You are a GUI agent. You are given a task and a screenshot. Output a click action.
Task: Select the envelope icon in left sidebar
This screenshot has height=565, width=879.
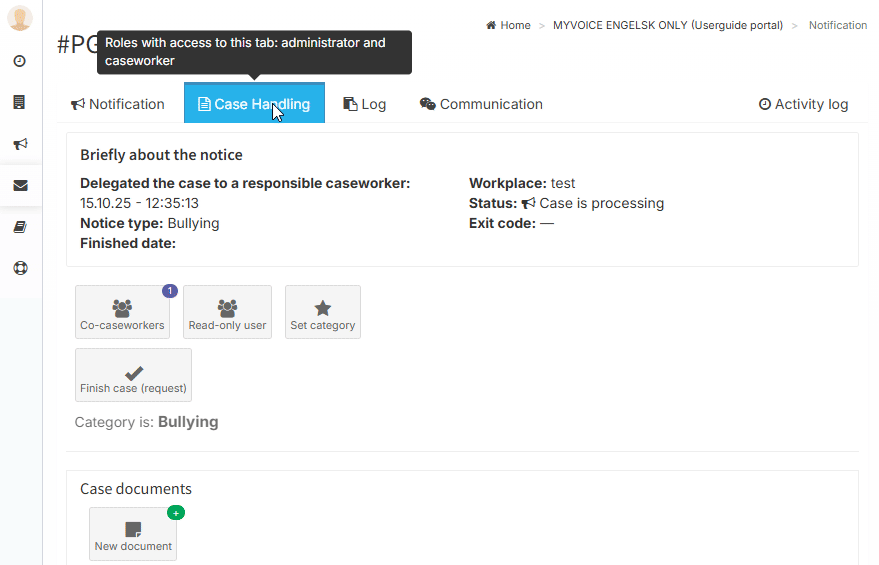click(x=20, y=186)
